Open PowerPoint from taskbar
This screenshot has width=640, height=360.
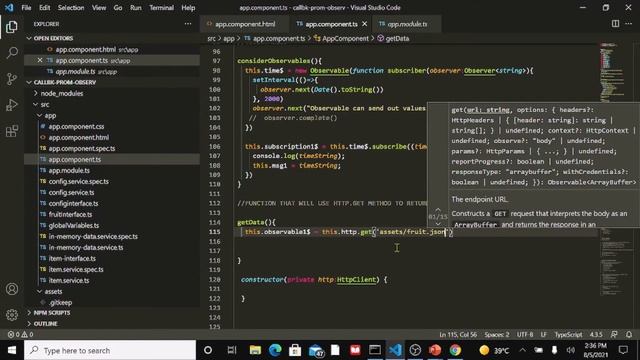coord(435,350)
